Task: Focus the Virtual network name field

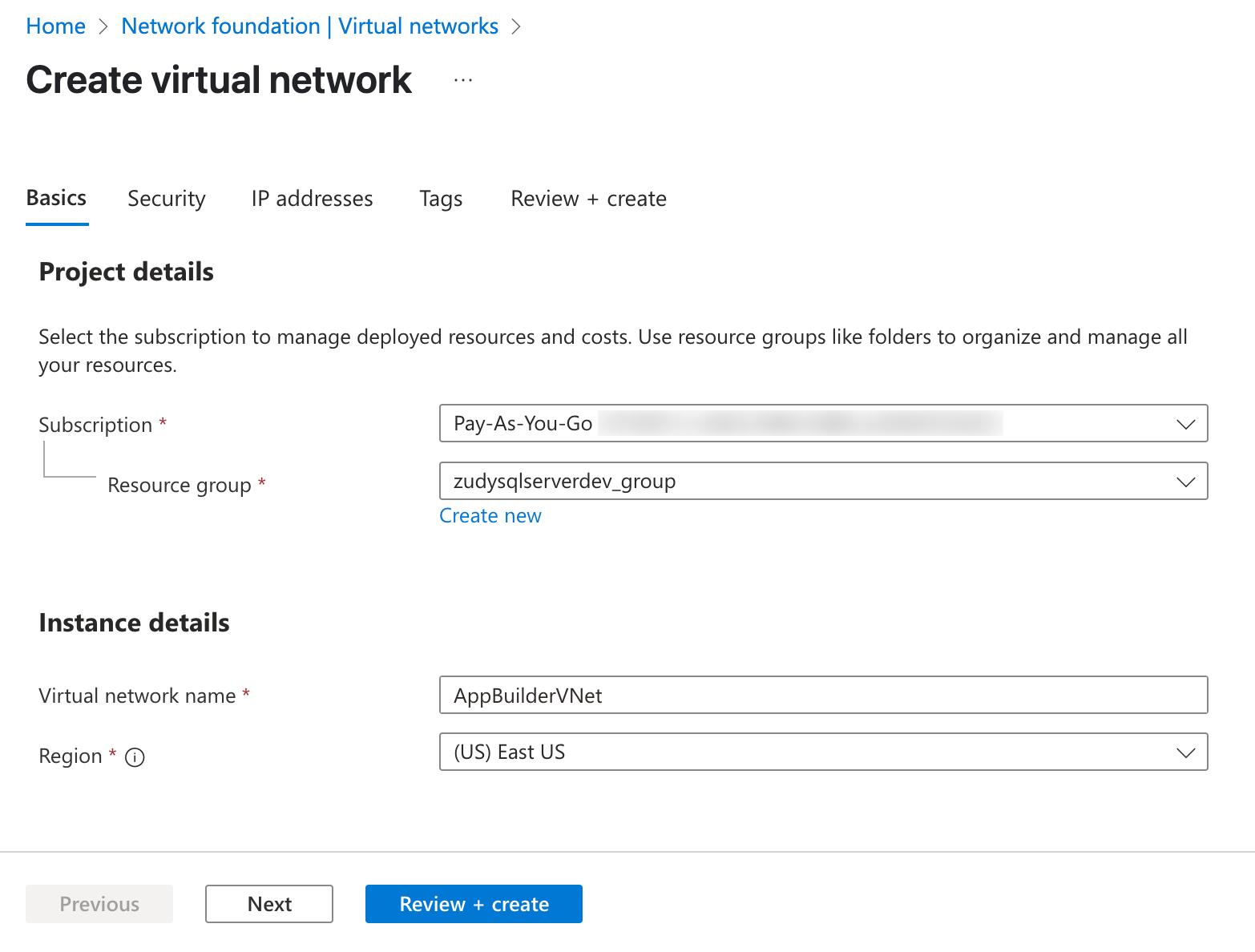Action: (x=822, y=695)
